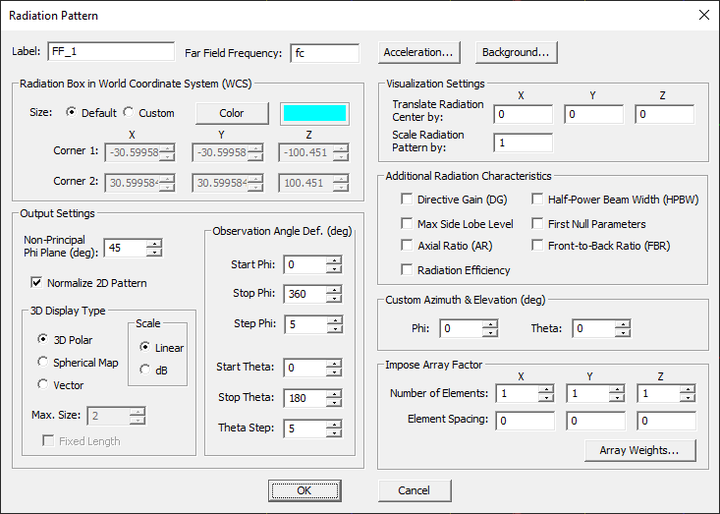Click the Scale Radiation Pattern field
The width and height of the screenshot is (720, 514).
[522, 143]
